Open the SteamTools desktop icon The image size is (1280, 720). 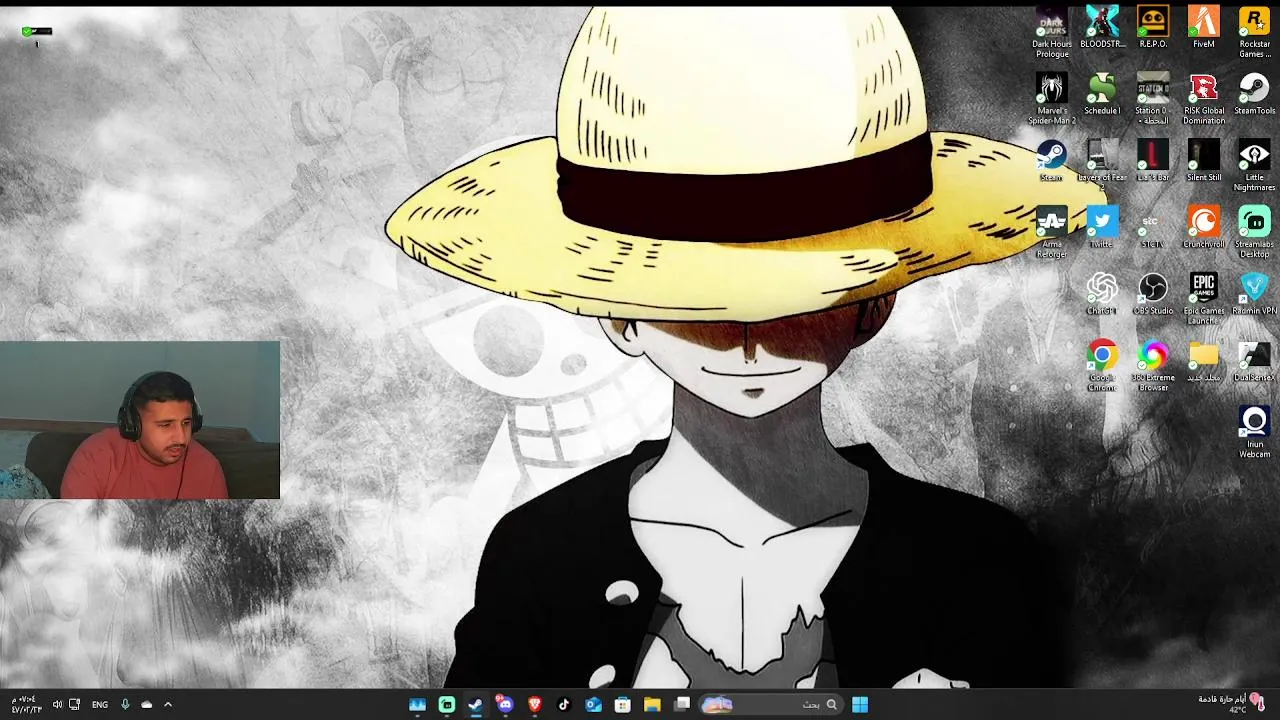pos(1254,94)
